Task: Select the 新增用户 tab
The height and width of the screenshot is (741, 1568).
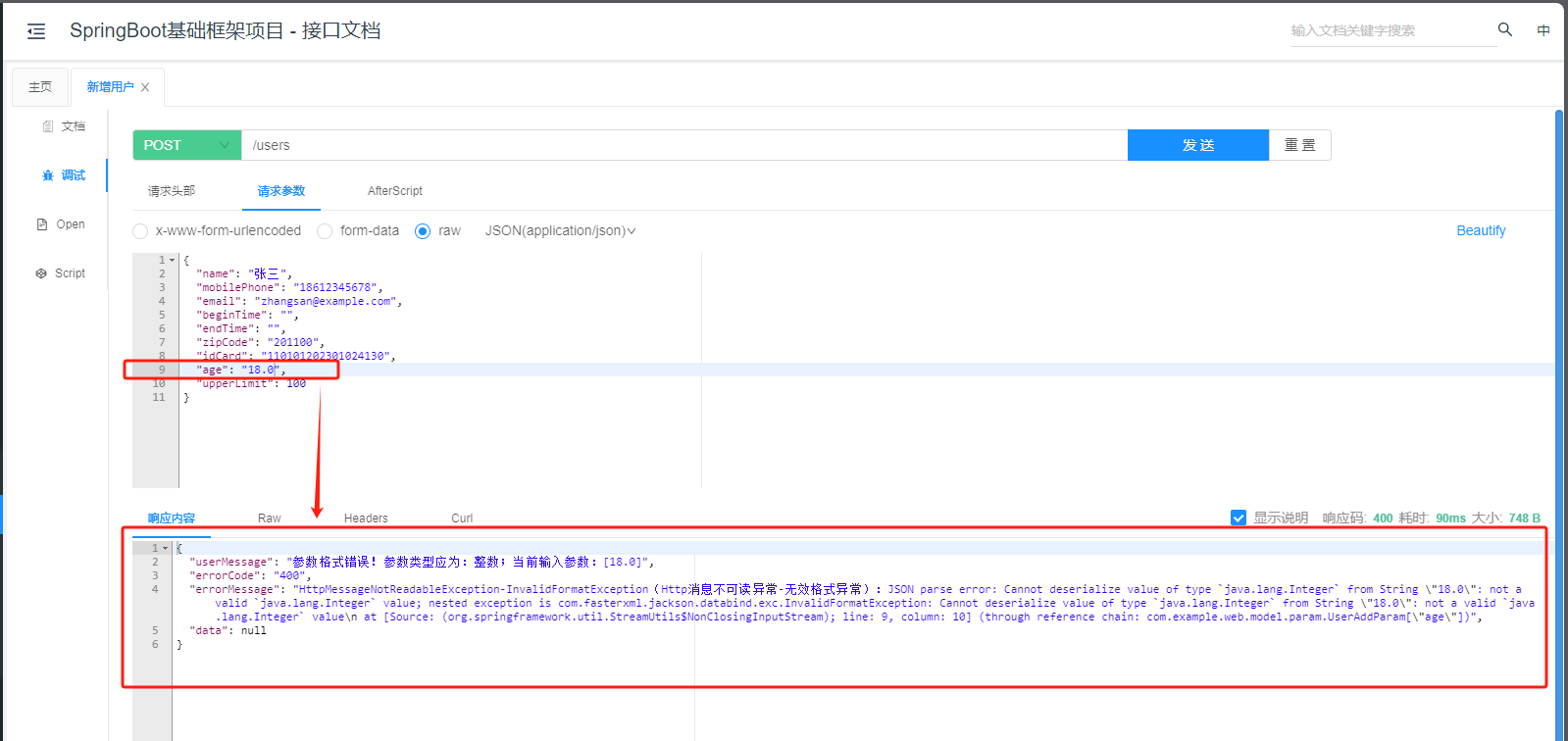Action: point(110,87)
